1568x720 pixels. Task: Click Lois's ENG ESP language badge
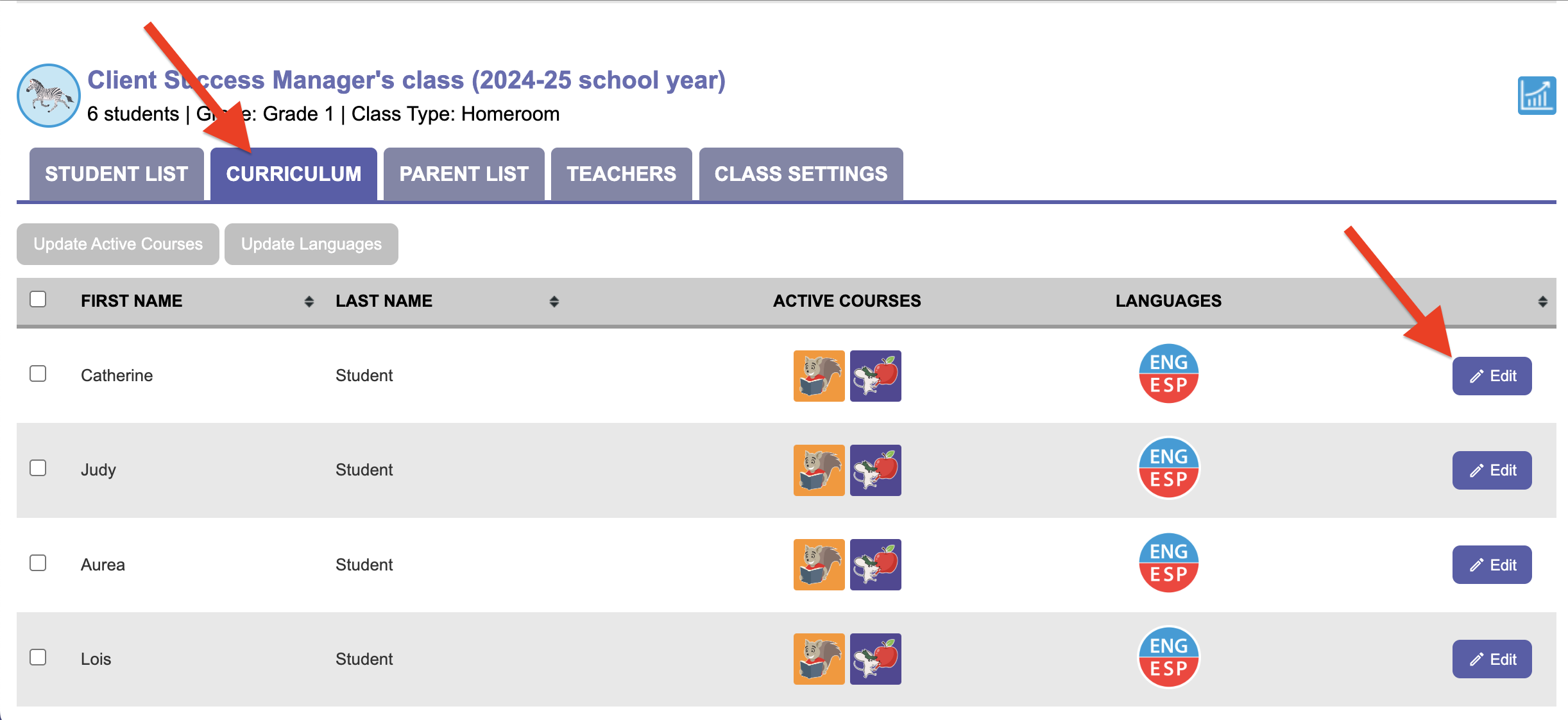click(1168, 657)
